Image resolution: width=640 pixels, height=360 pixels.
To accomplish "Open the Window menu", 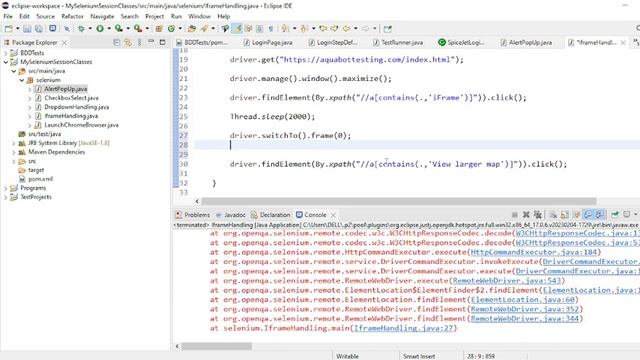I will pyautogui.click(x=199, y=16).
